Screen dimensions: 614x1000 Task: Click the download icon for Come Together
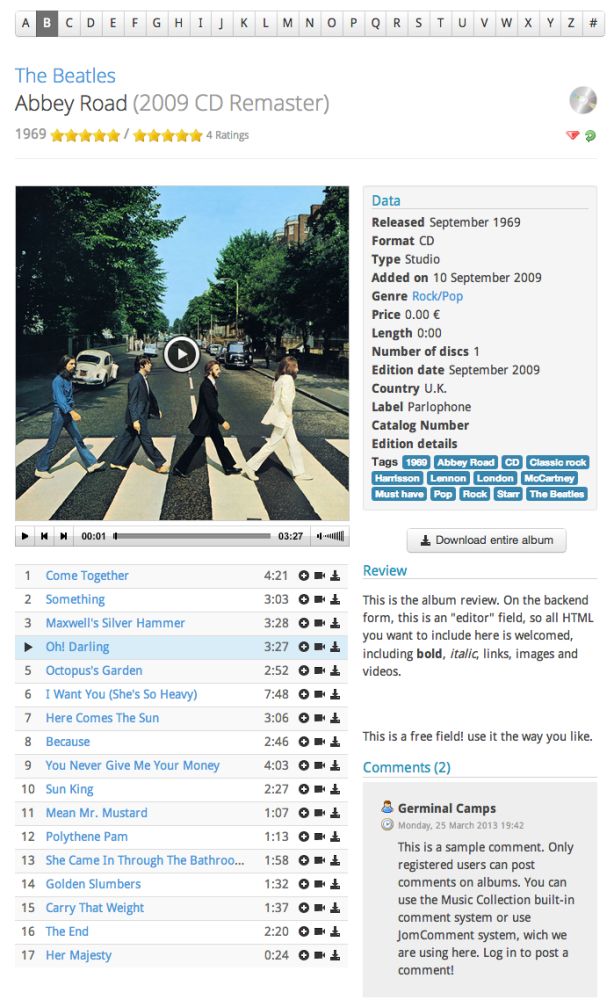[x=335, y=576]
